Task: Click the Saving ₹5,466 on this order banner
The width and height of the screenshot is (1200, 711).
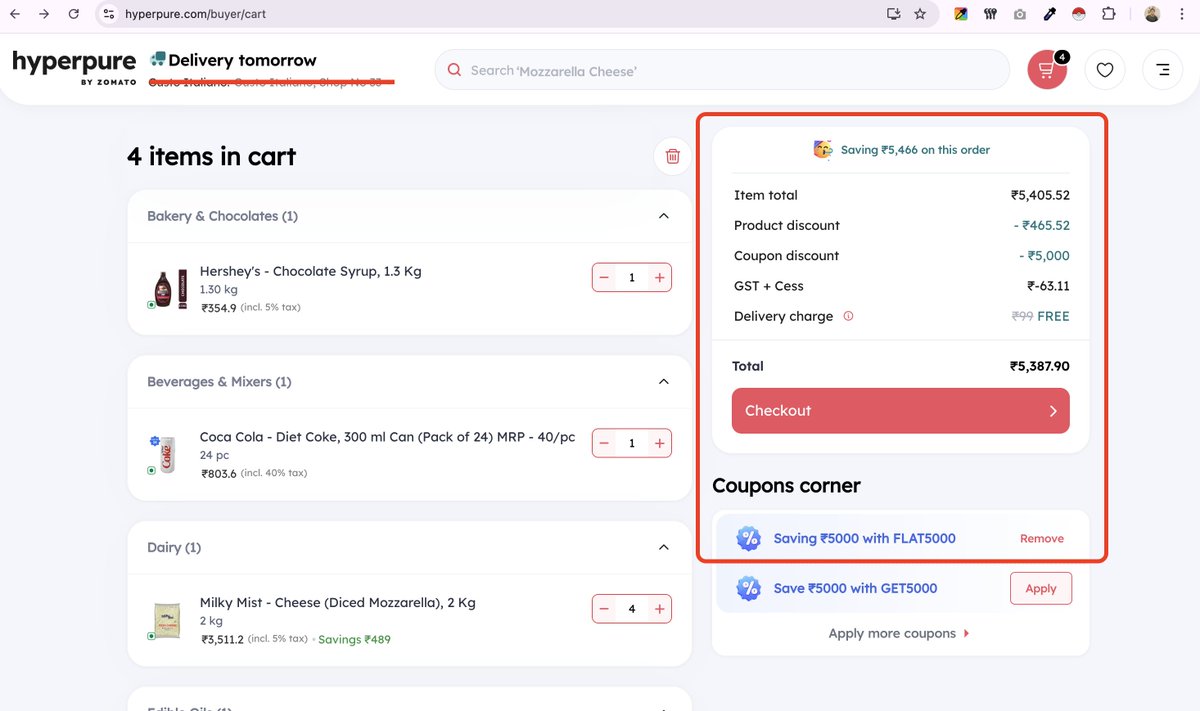Action: tap(901, 150)
